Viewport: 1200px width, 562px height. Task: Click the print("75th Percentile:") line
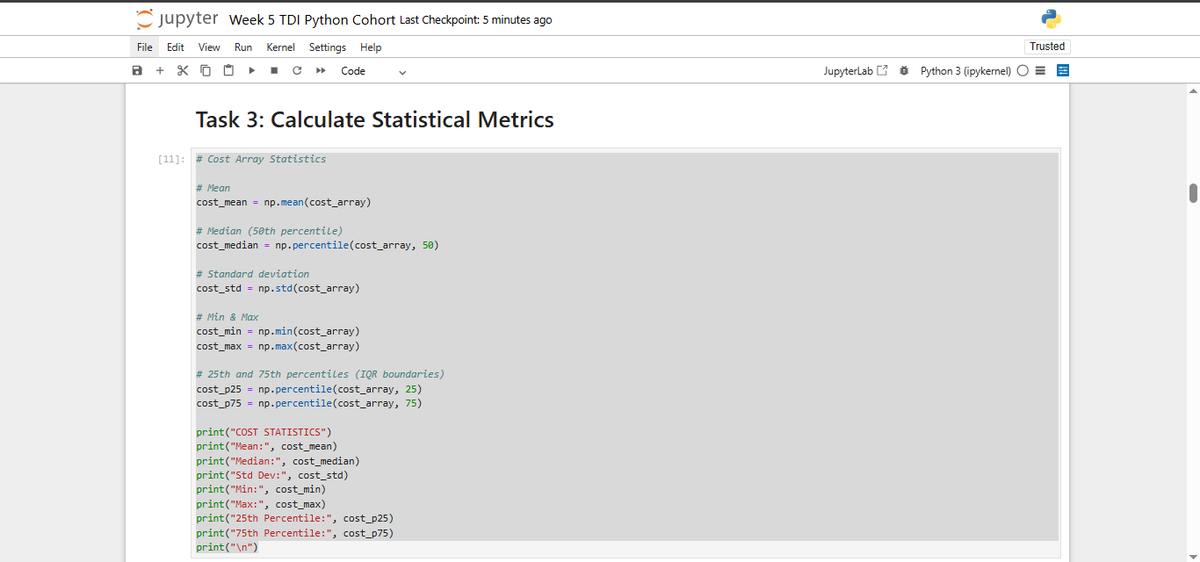[295, 533]
